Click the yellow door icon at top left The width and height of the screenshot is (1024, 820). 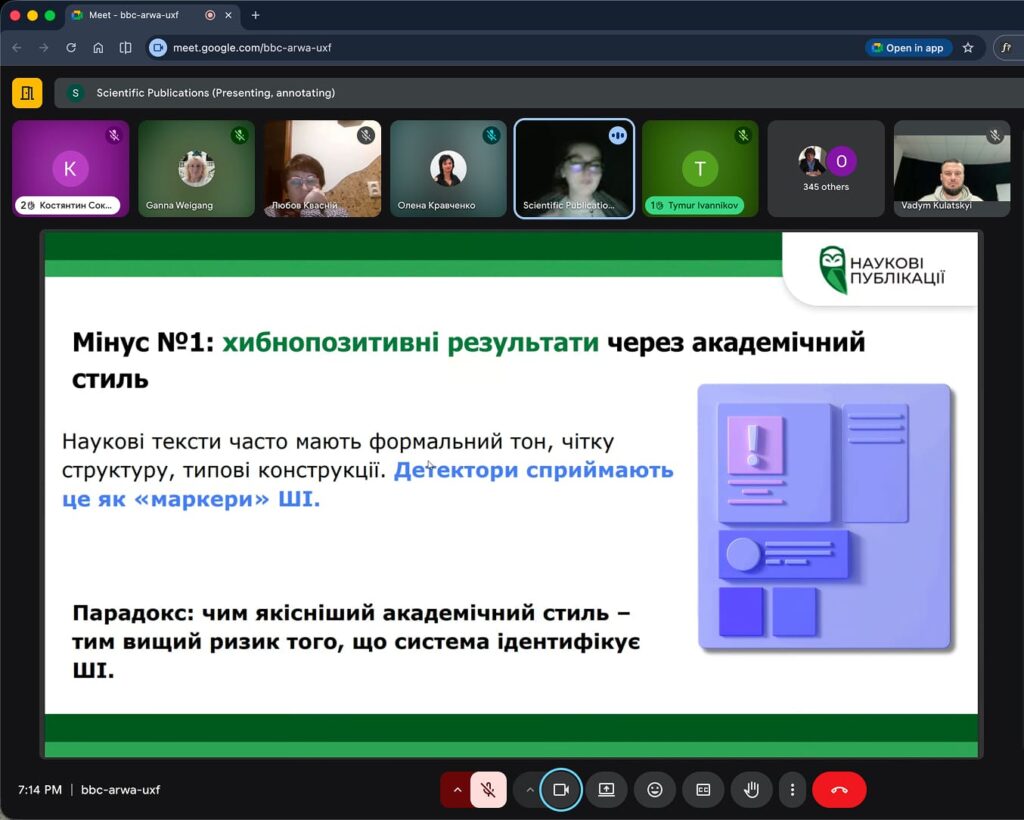[27, 93]
